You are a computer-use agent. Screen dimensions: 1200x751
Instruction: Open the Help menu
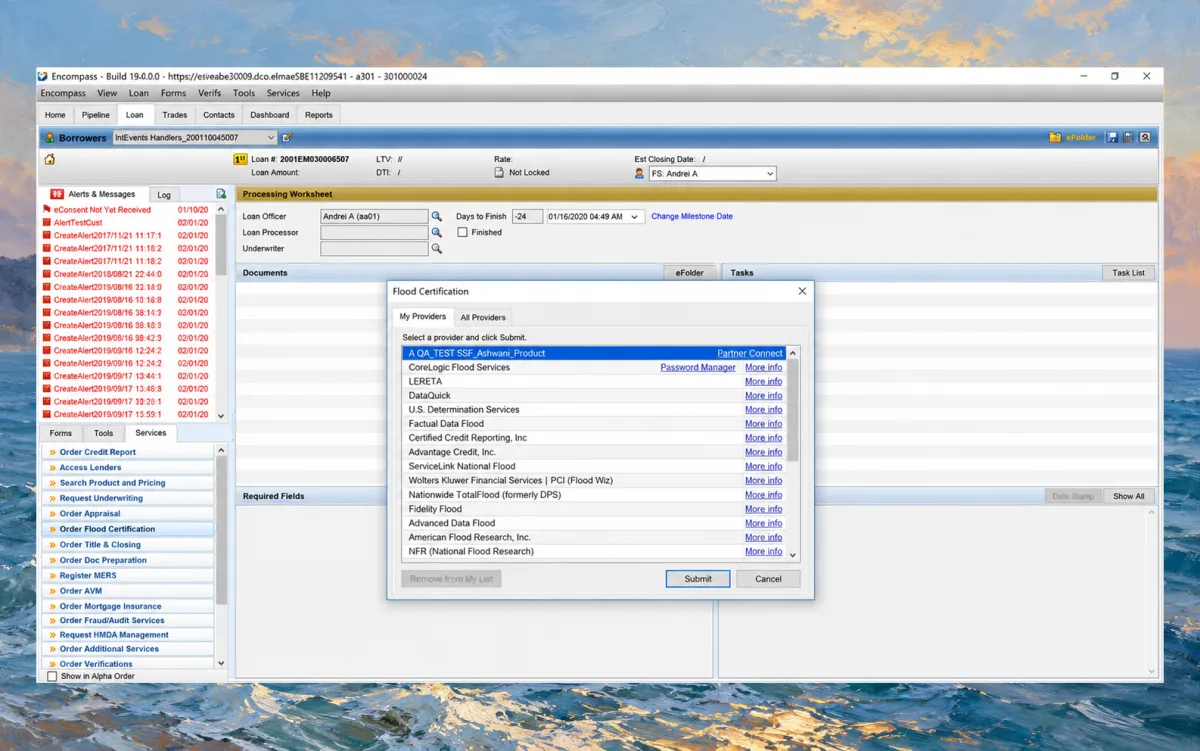point(321,93)
